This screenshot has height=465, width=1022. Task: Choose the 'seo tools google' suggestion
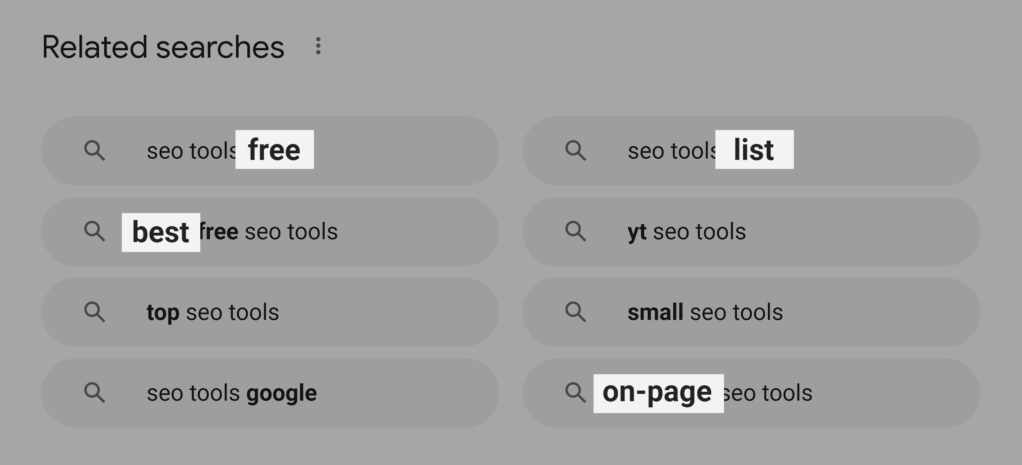270,393
